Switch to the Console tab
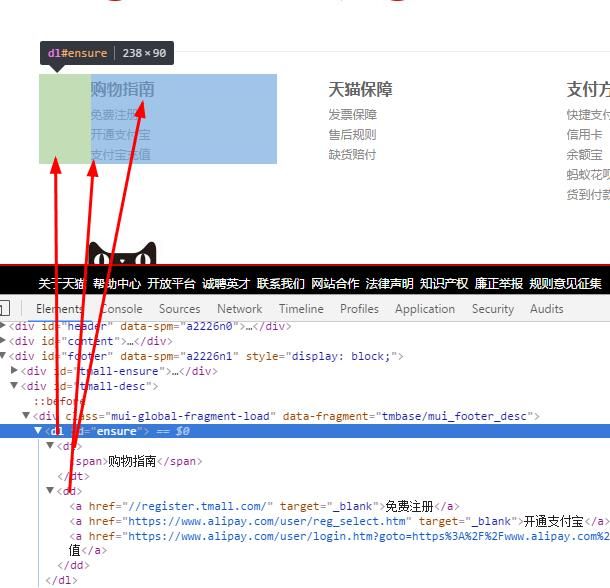 pos(121,309)
